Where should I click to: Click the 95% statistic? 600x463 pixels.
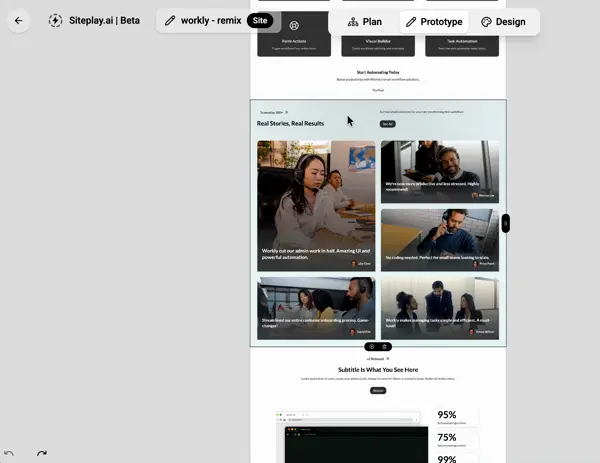pyautogui.click(x=447, y=415)
